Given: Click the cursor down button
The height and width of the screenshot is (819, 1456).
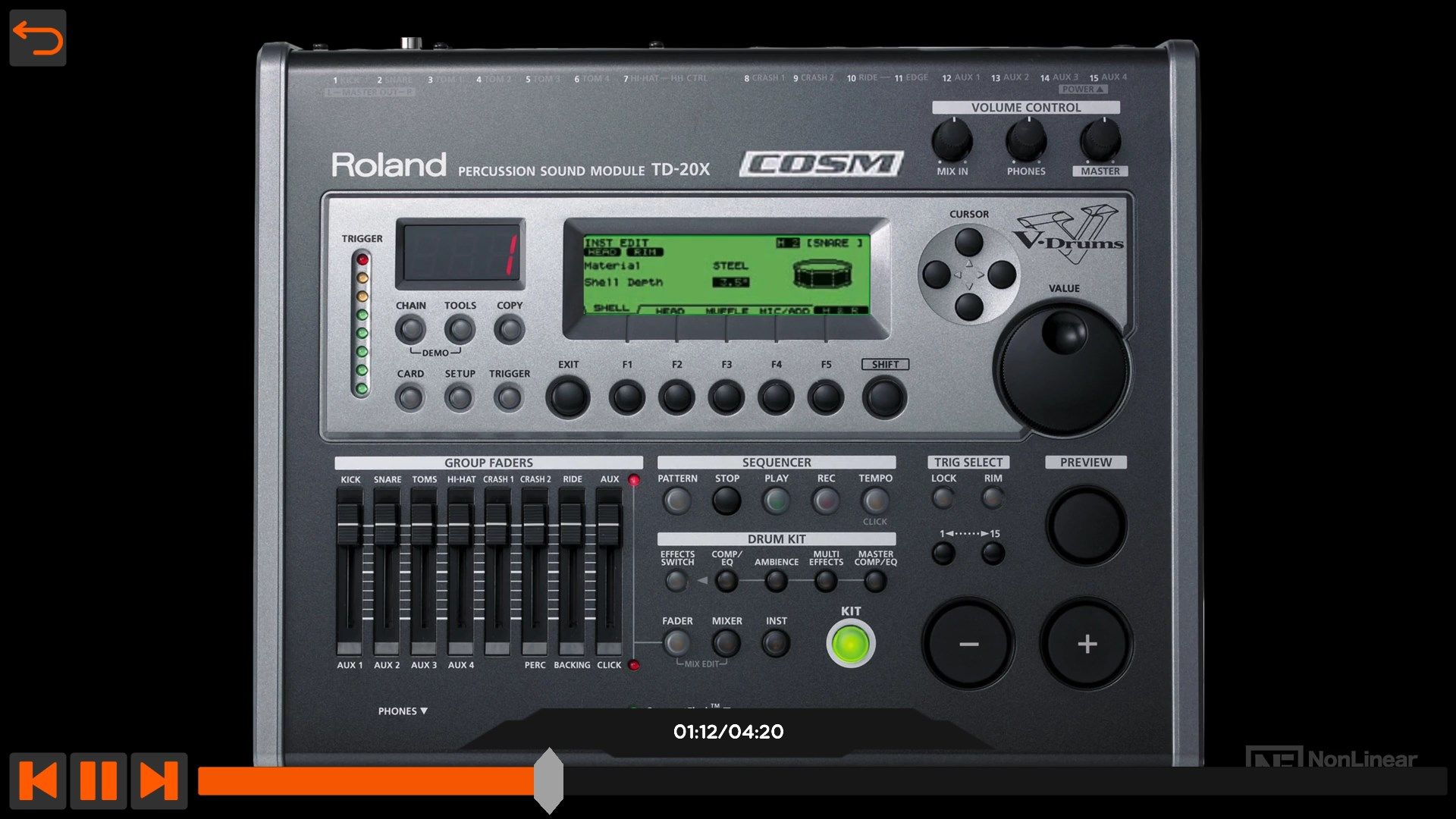Looking at the screenshot, I should click(x=968, y=307).
